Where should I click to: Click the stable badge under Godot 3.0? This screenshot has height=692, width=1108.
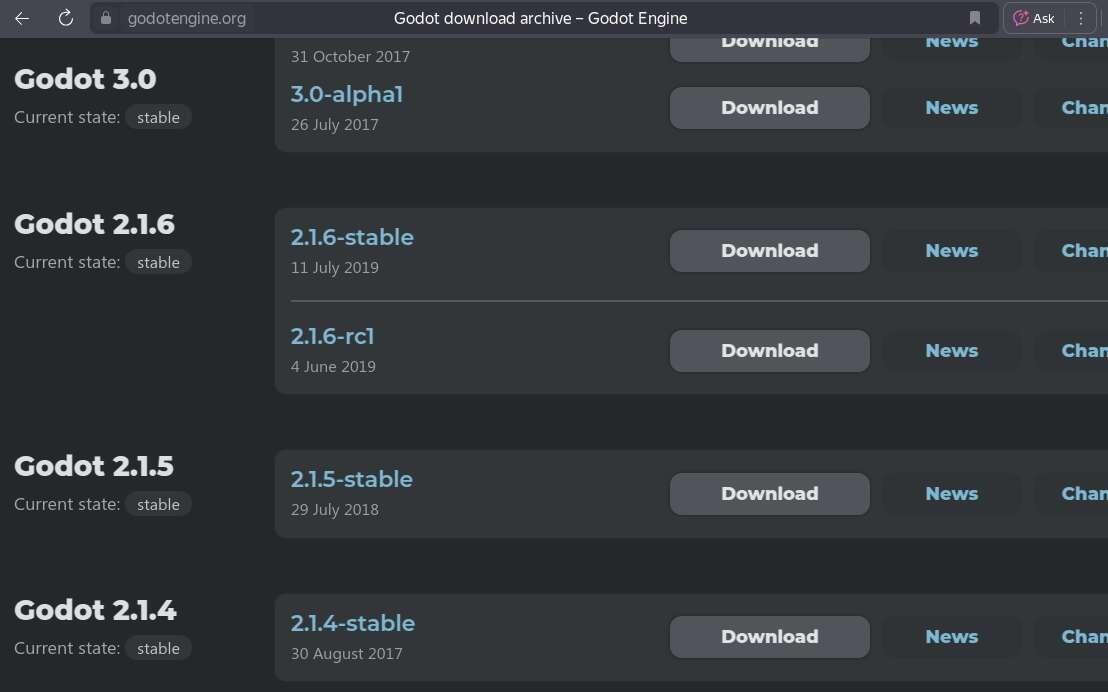click(158, 117)
